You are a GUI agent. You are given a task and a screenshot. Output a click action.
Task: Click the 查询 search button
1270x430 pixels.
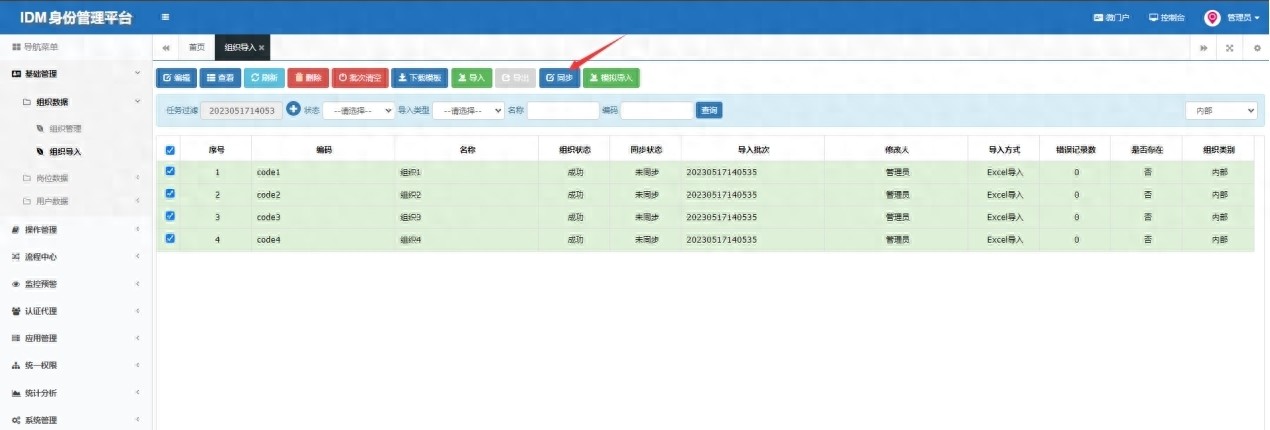(x=708, y=110)
